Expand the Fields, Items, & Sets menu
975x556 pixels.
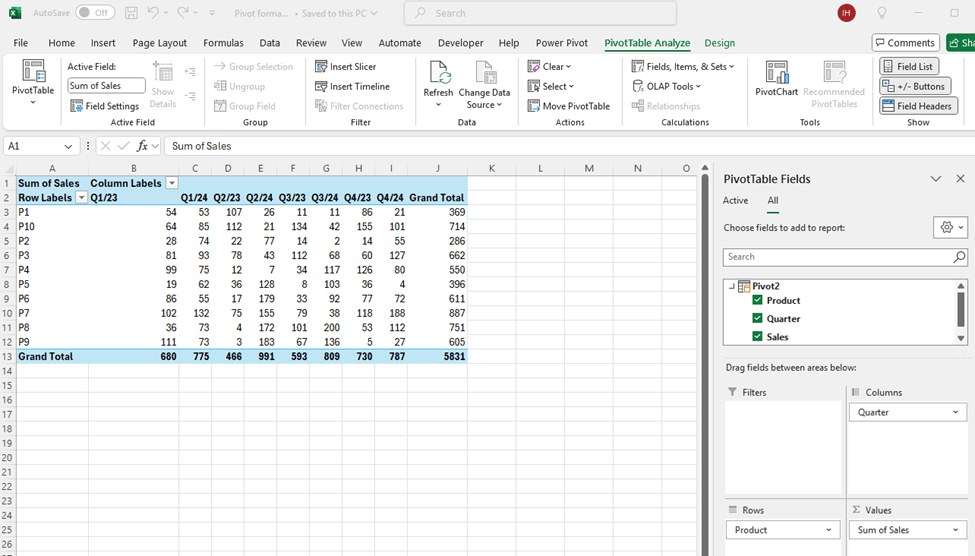click(x=683, y=67)
